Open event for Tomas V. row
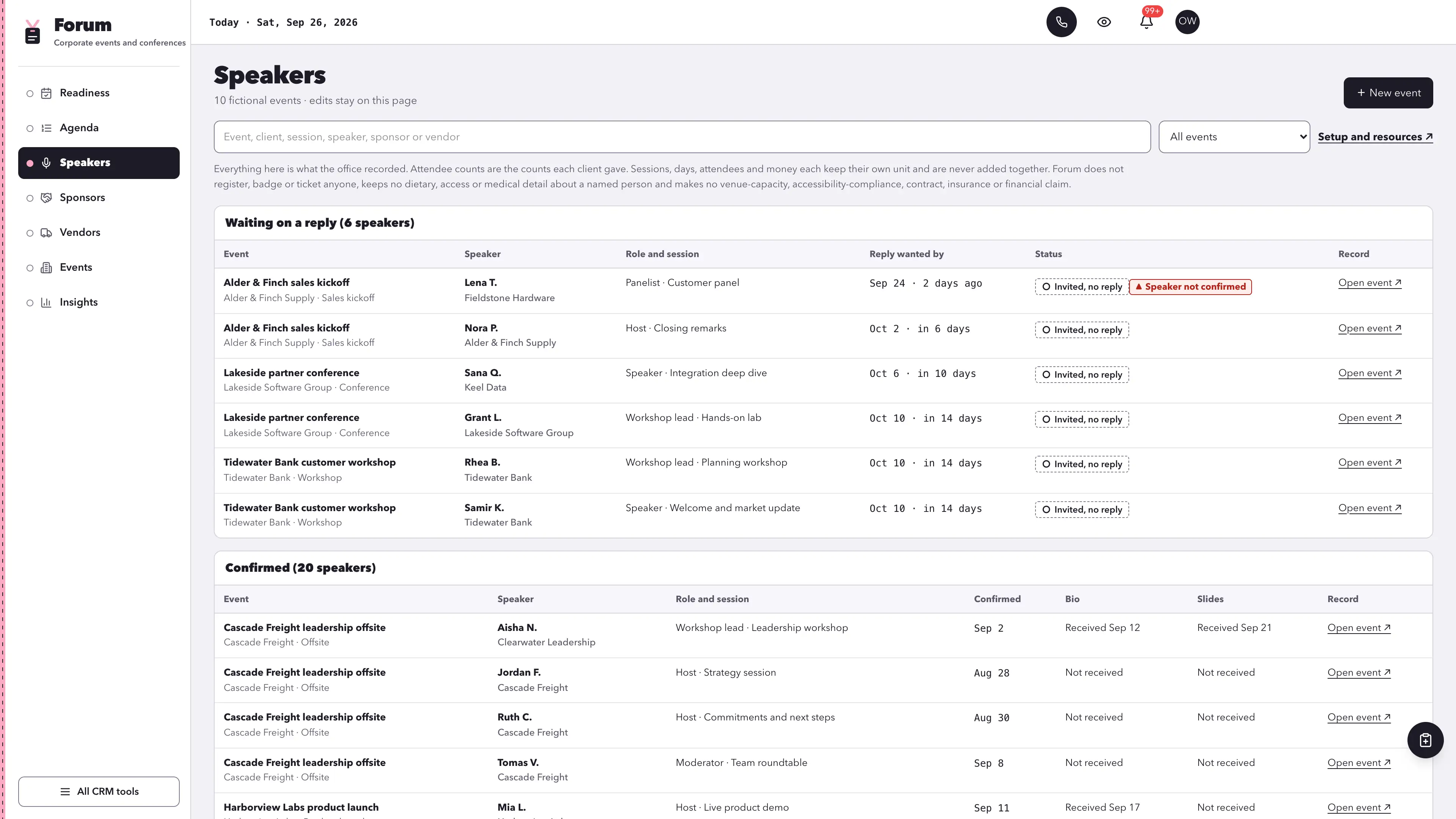The height and width of the screenshot is (819, 1456). point(1359,763)
